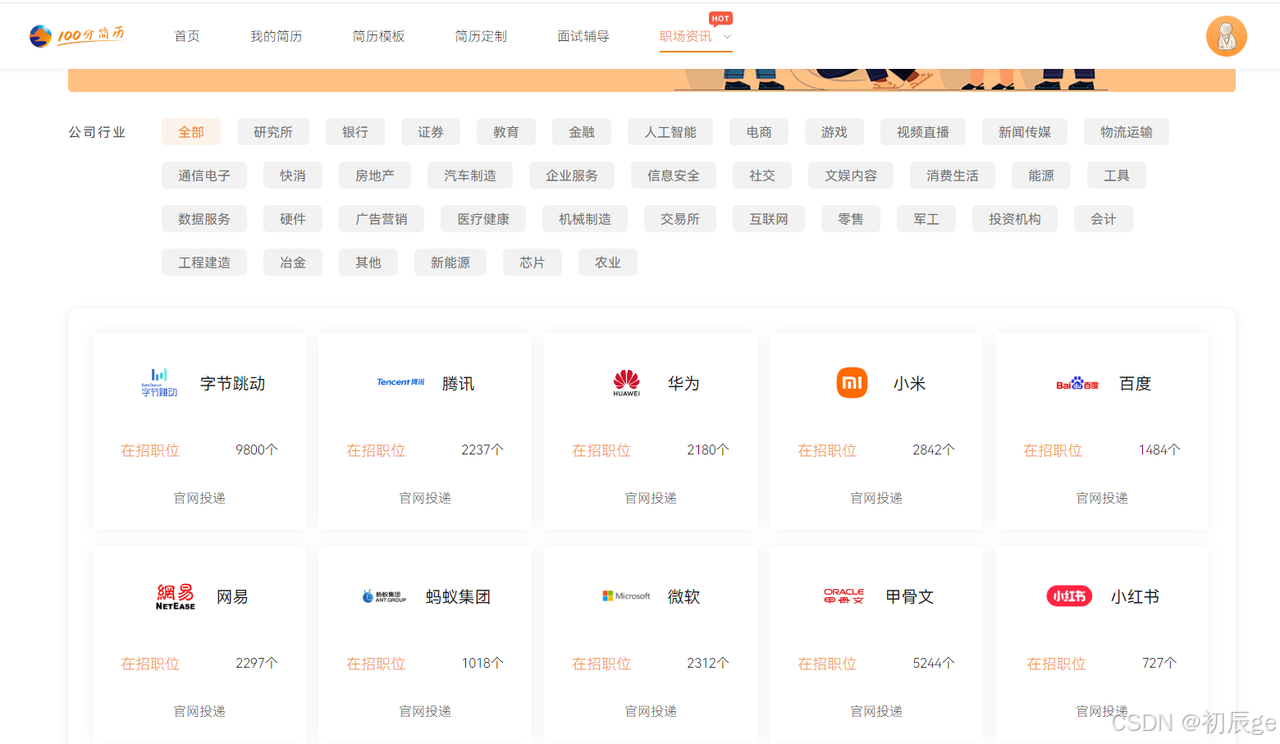
Task: Select the 通信电子 industry tag
Action: (x=204, y=176)
